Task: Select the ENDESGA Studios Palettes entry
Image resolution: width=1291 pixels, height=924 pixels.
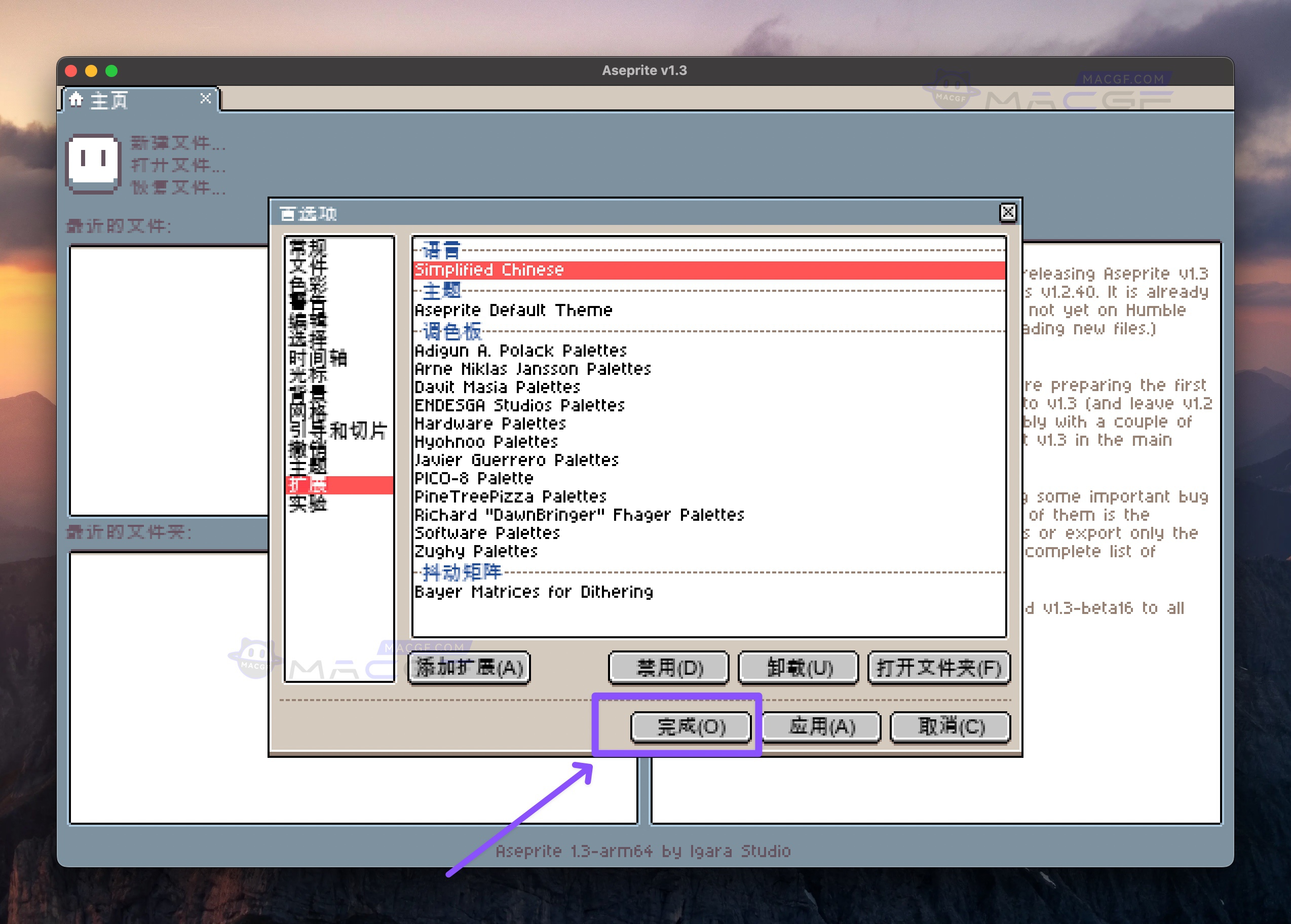Action: pos(519,405)
